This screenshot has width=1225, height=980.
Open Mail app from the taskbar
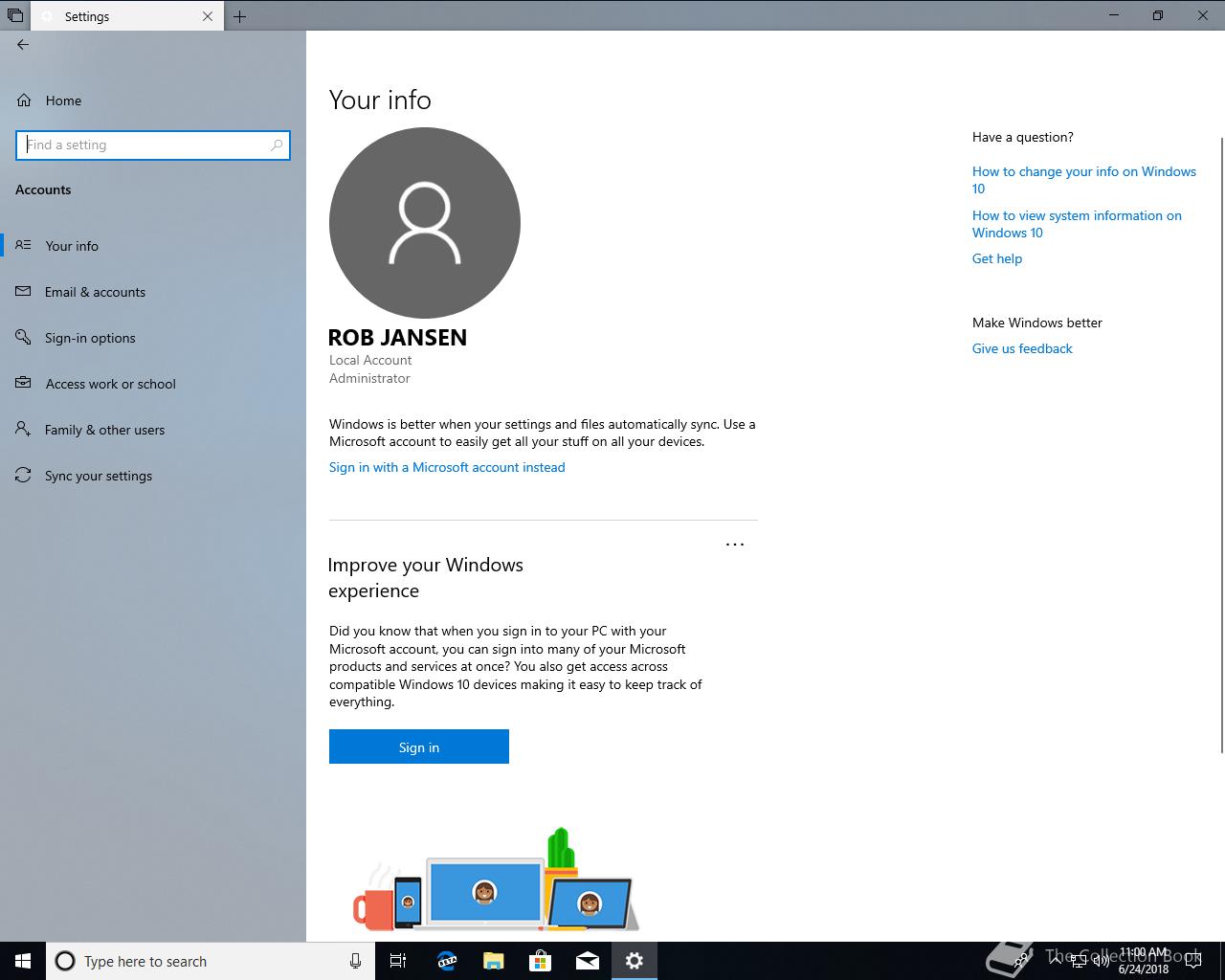point(588,961)
